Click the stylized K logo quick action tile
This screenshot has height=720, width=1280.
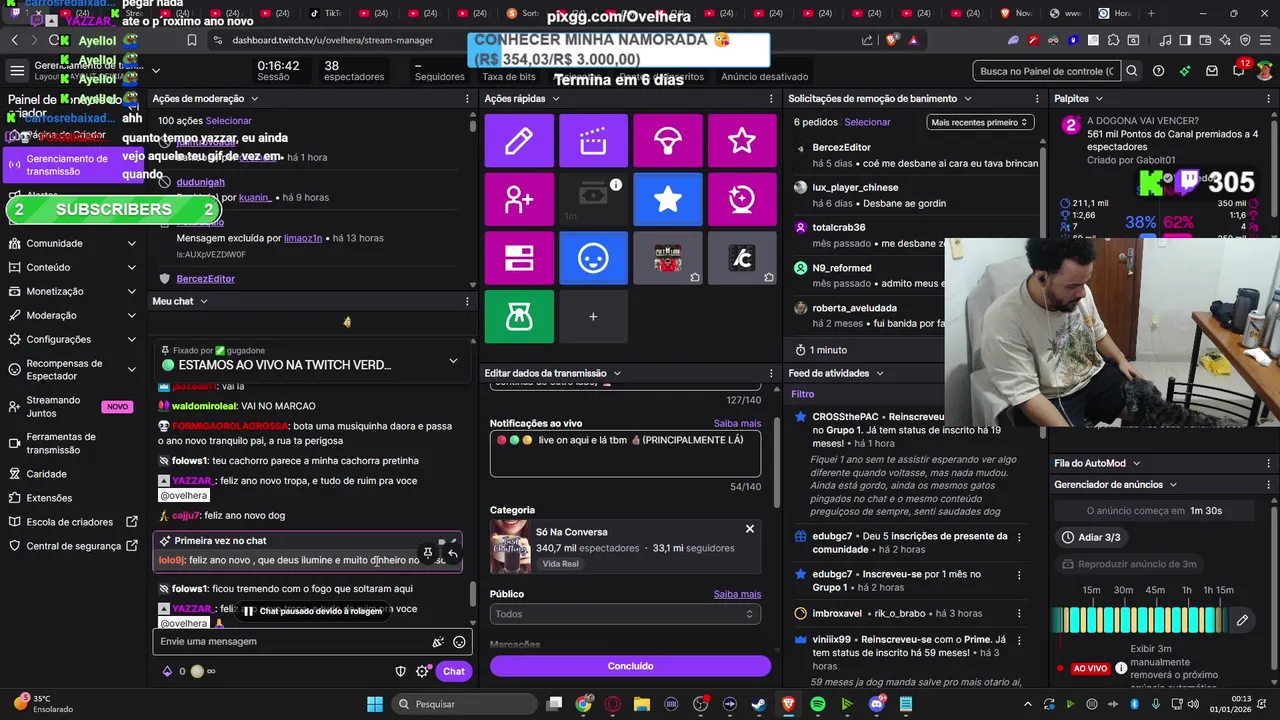(x=742, y=258)
